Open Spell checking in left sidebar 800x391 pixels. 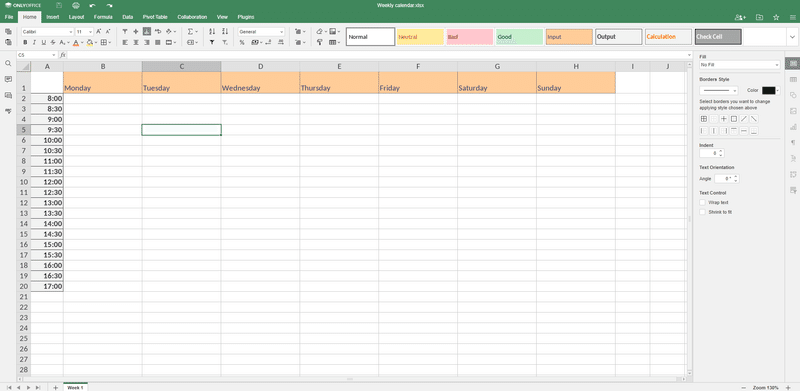pyautogui.click(x=8, y=111)
